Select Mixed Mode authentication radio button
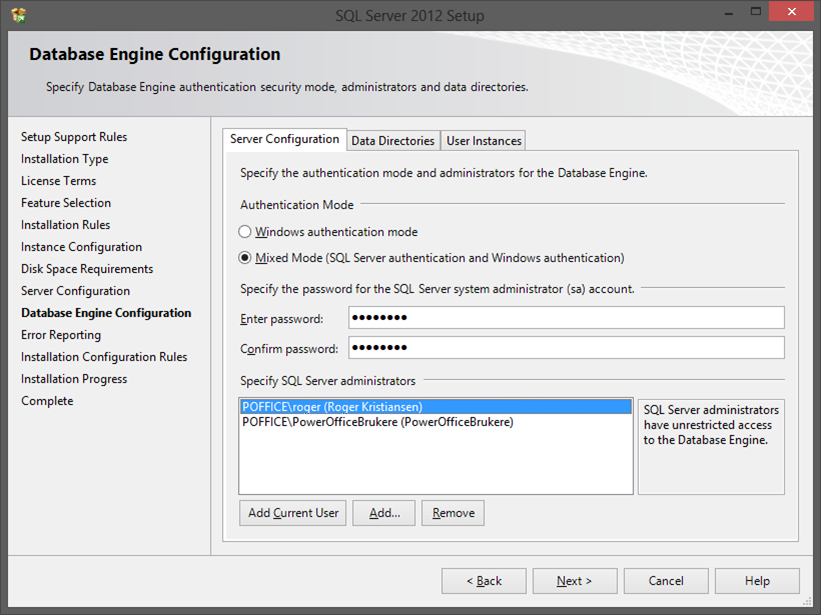 tap(245, 258)
